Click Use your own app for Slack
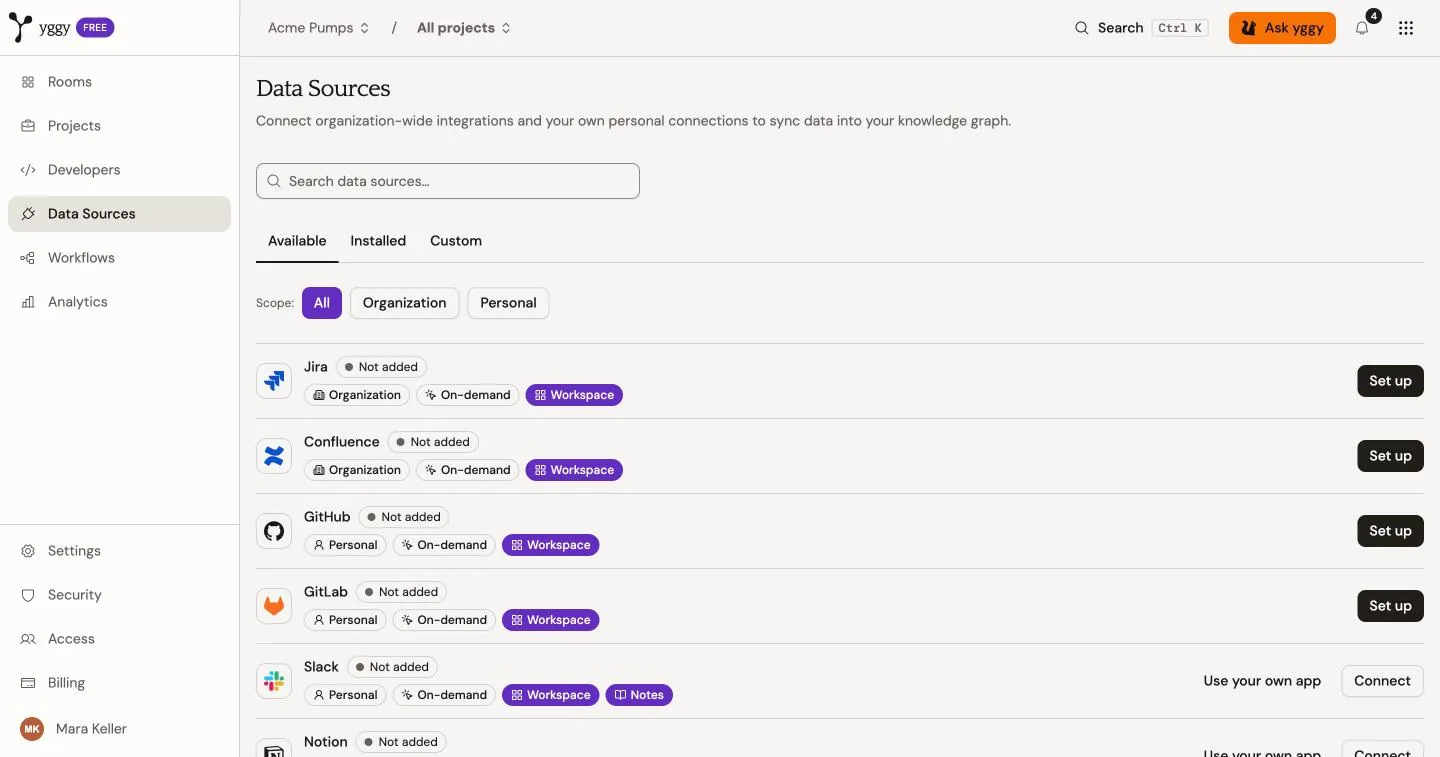Viewport: 1440px width, 757px height. click(1262, 681)
